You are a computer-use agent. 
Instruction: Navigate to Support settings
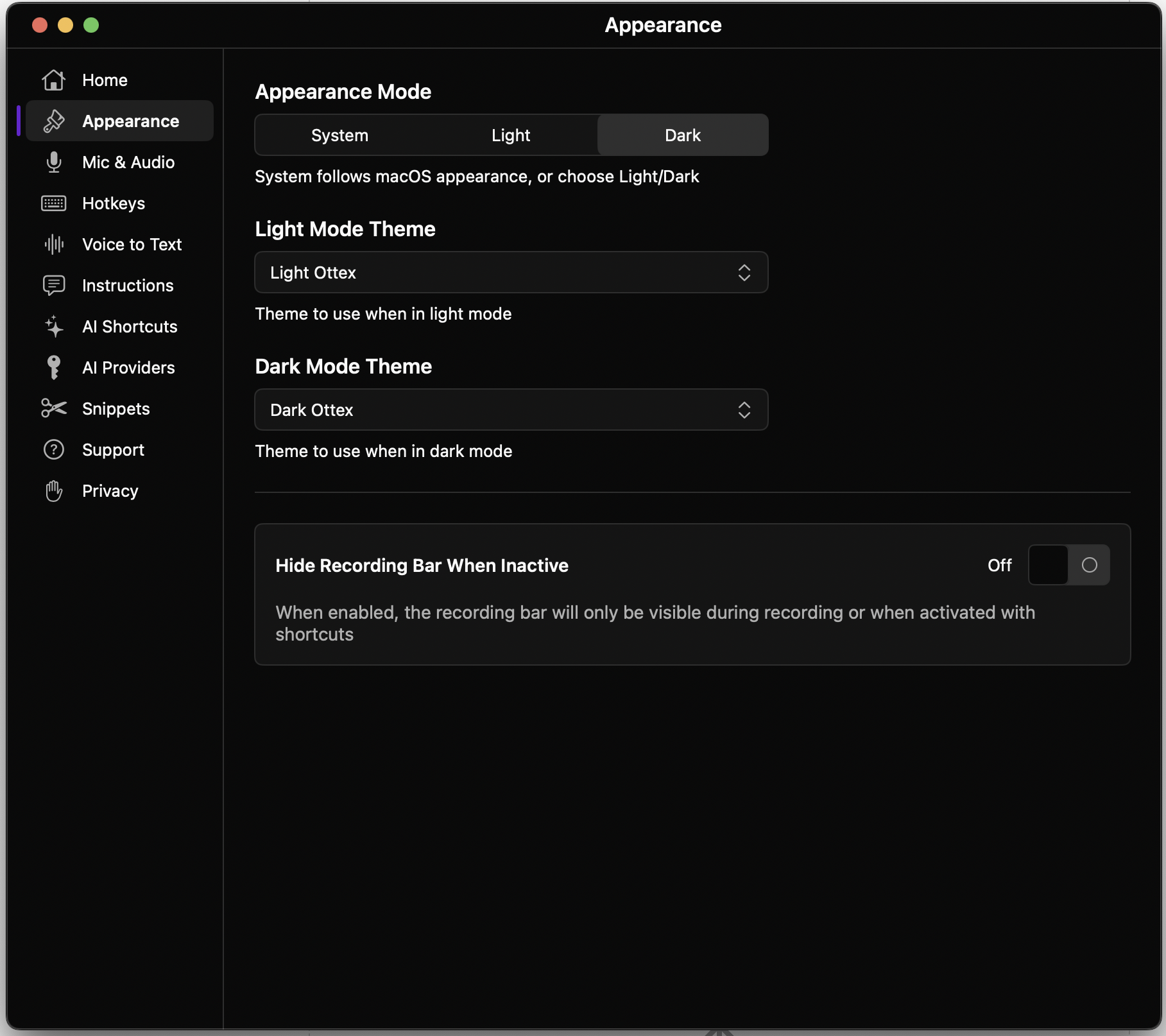pos(113,449)
